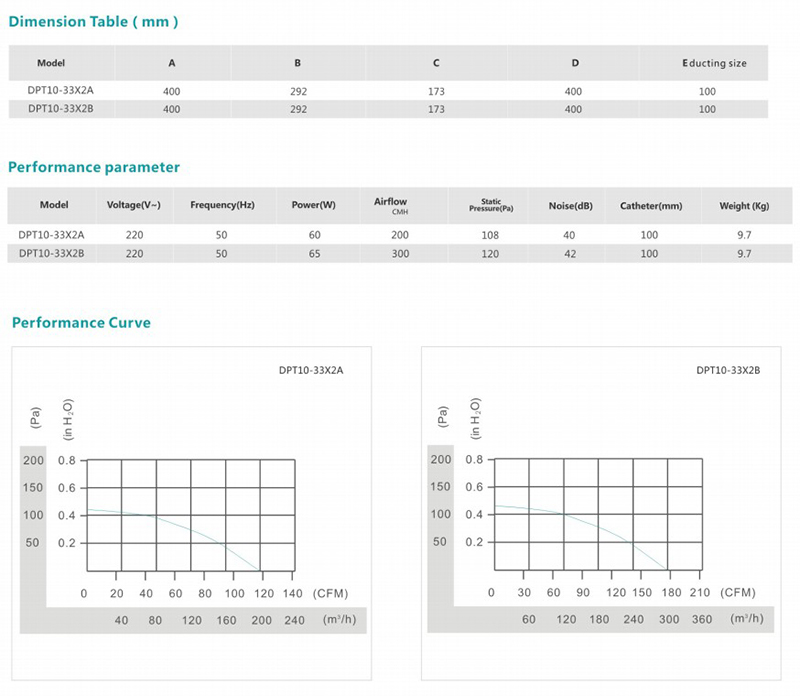Click the Performance Curve heading
800x696 pixels.
tap(80, 322)
